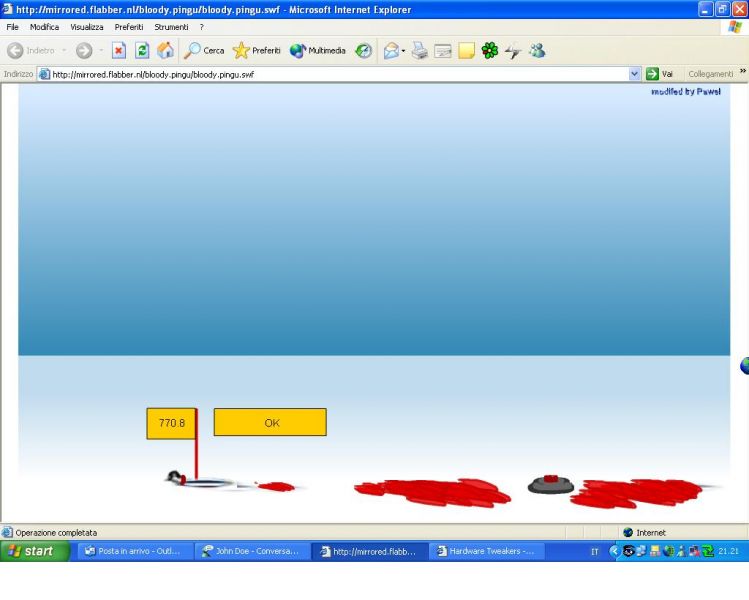
Task: Expand the Collegamenti chevron overflow
Action: point(743,71)
